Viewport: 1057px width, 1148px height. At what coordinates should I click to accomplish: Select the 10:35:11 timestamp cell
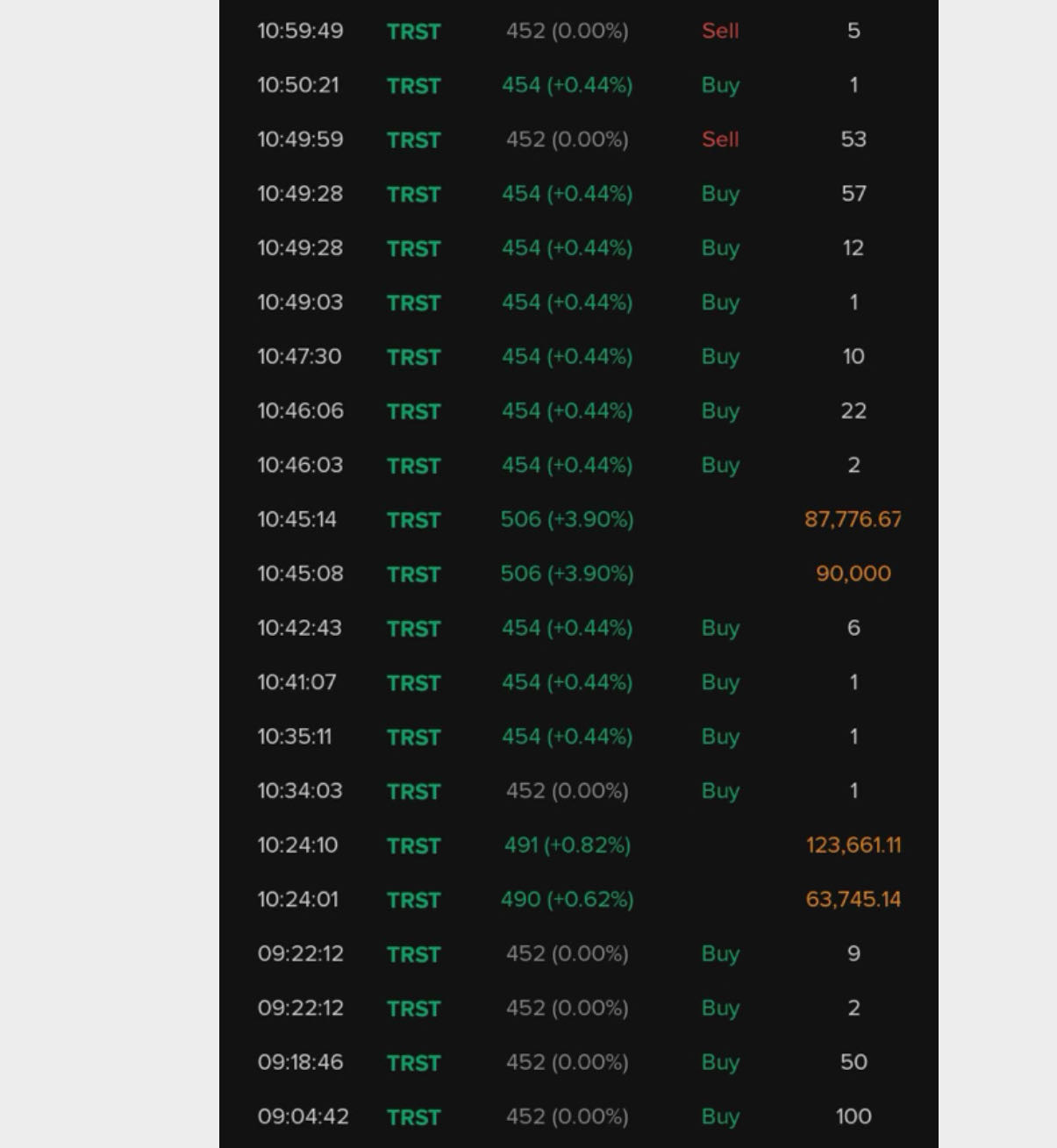[x=295, y=737]
